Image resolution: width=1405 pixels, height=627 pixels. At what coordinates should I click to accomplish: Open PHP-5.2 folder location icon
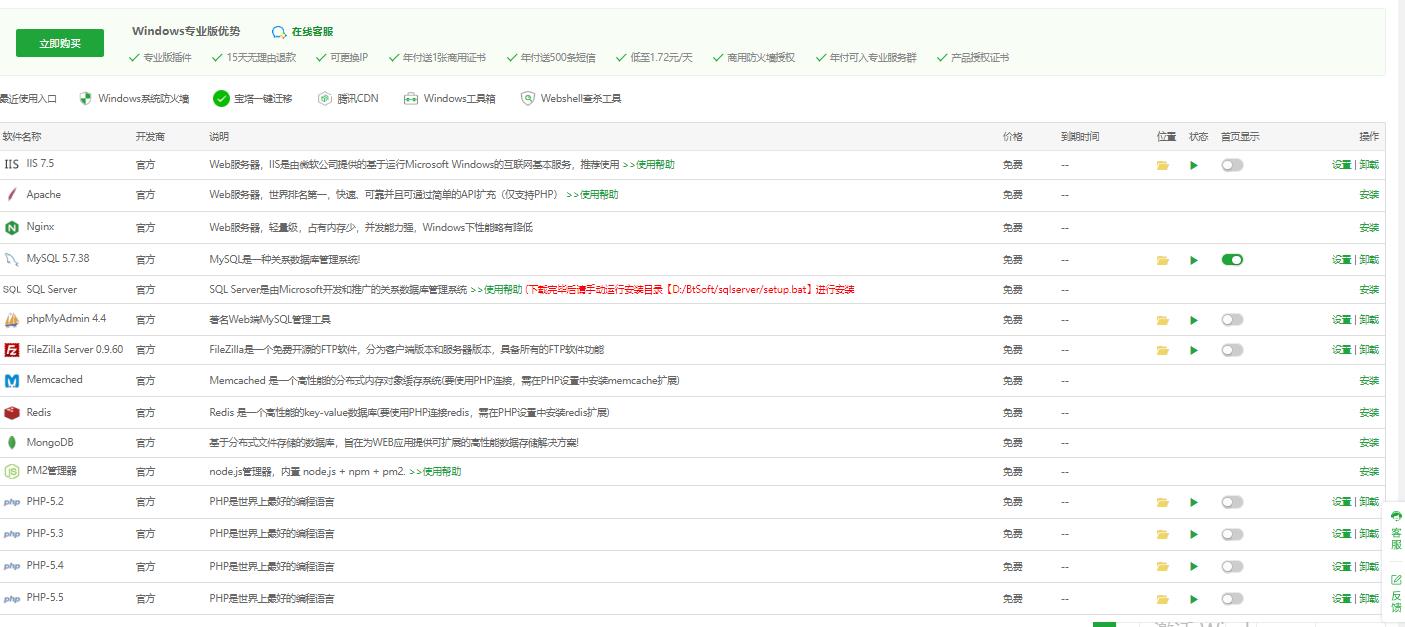1163,503
